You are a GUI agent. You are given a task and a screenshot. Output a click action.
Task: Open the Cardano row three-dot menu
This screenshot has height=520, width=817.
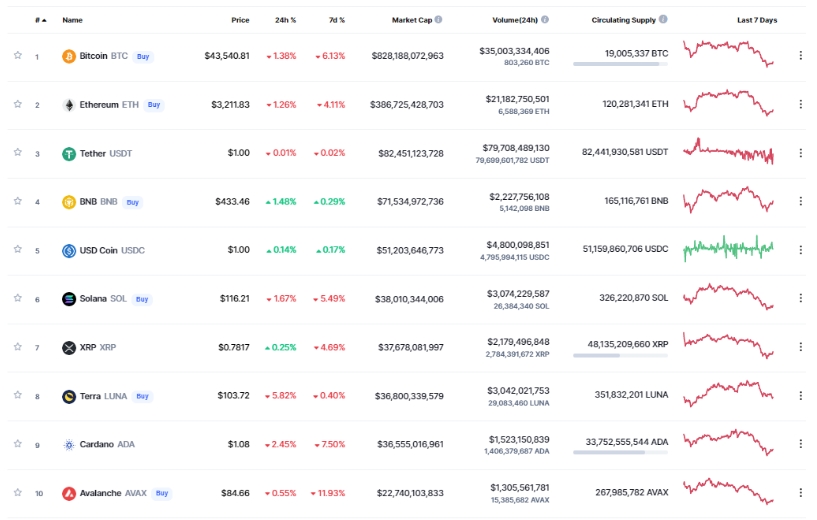pyautogui.click(x=800, y=444)
